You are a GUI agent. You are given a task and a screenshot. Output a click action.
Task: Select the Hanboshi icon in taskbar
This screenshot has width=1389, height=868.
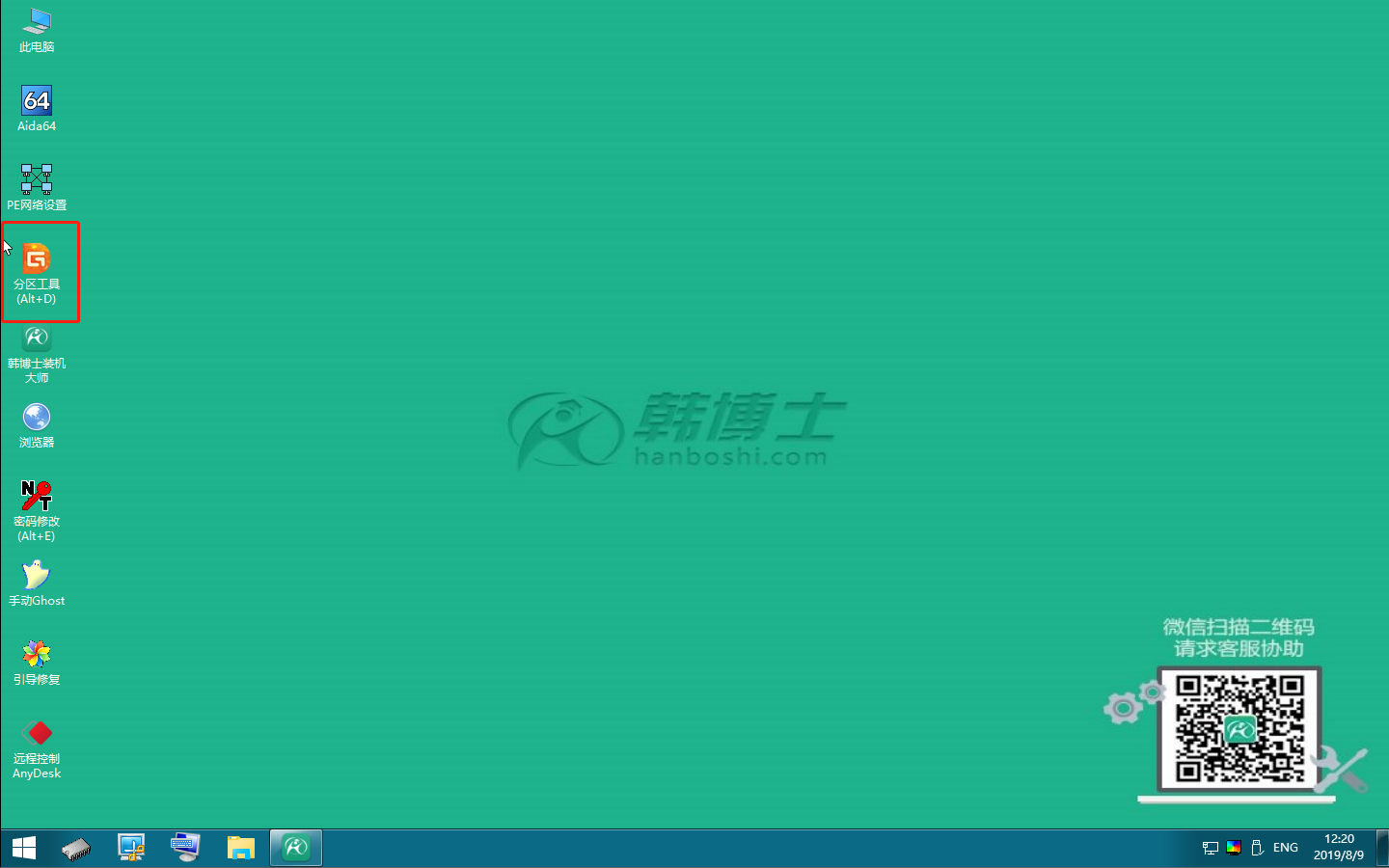coord(295,848)
